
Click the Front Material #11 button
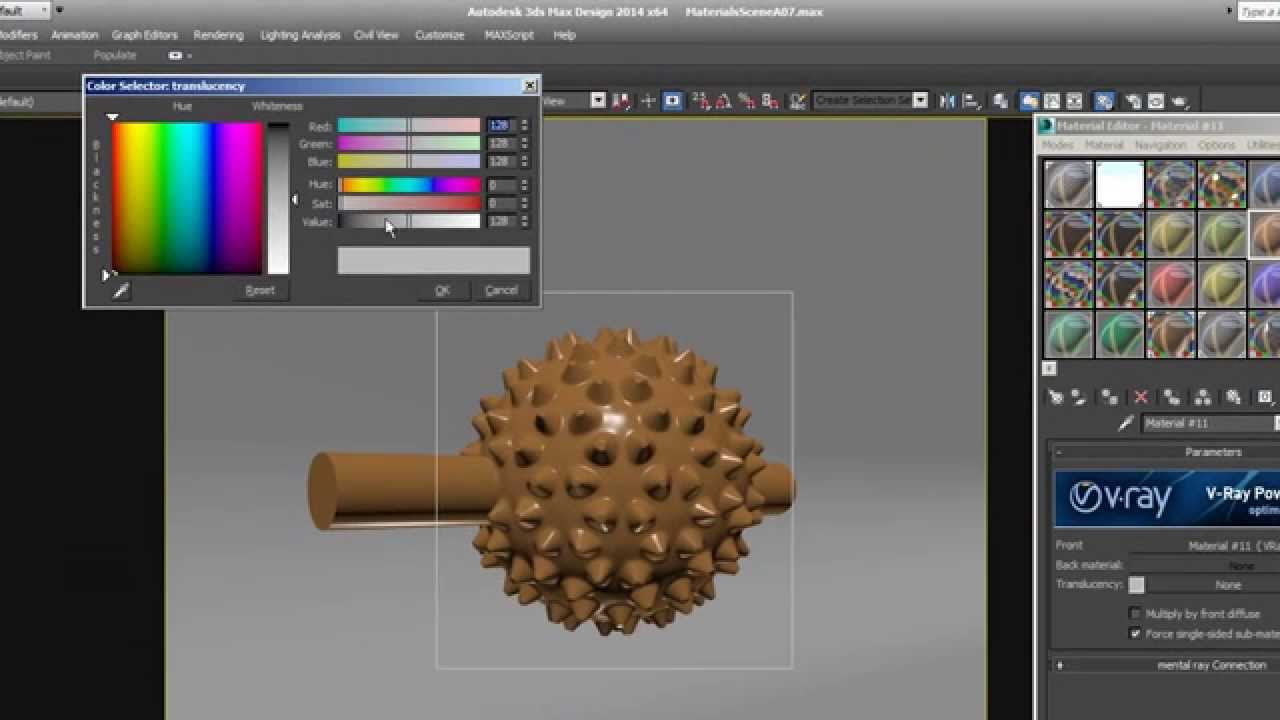click(1205, 546)
